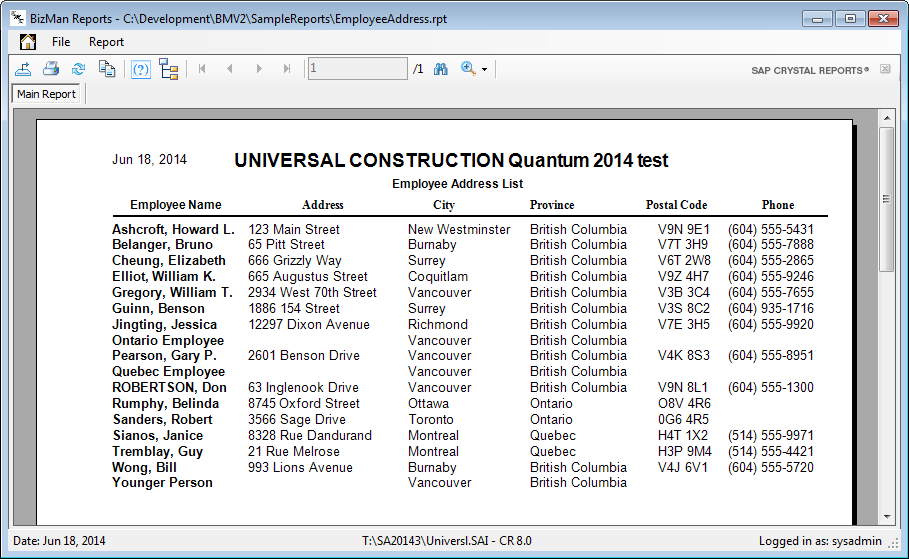Click the report title UNIVERSAL CONSTRUCTION

tap(369, 160)
